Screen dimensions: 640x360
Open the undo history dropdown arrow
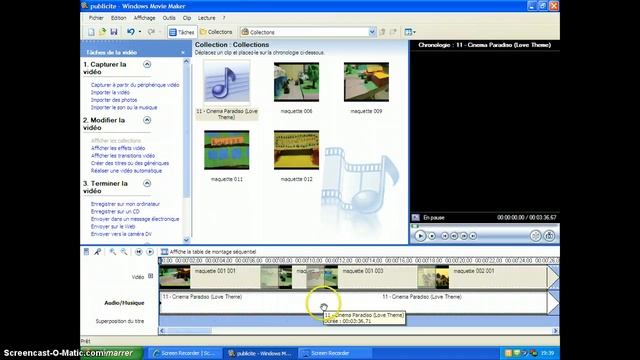[140, 32]
